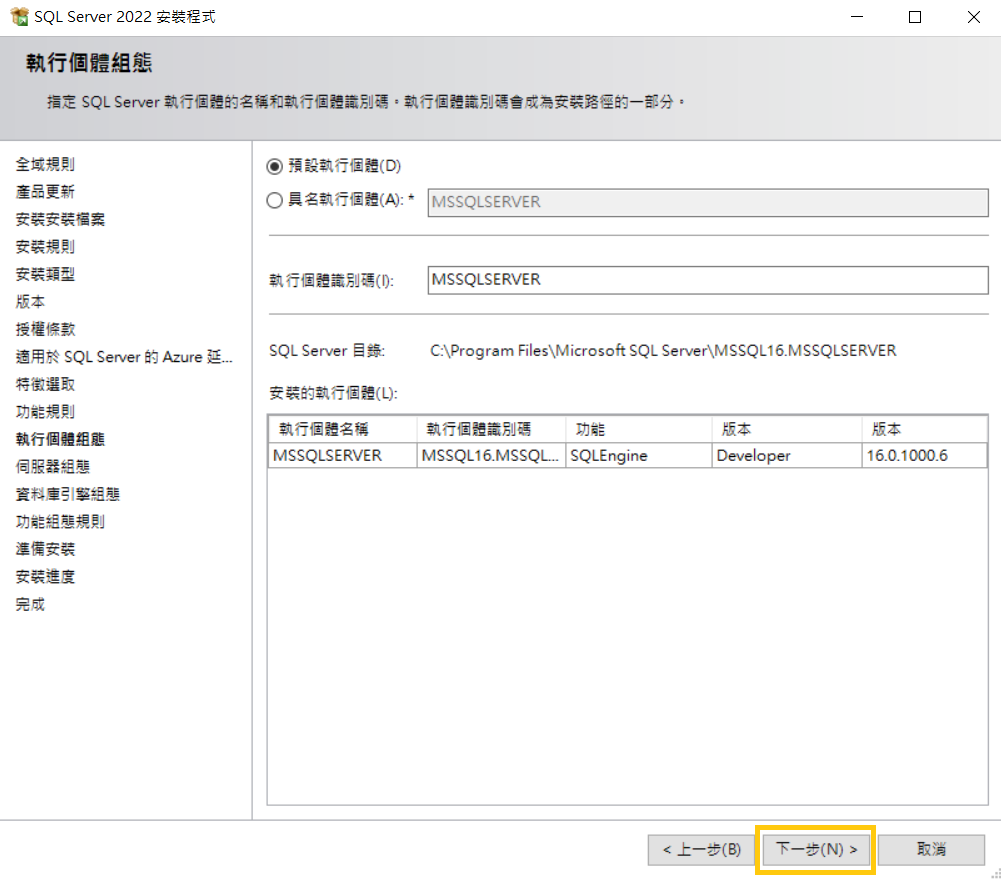The height and width of the screenshot is (879, 1001).
Task: Select the 具名執行個體(A) radio button
Action: (x=275, y=200)
